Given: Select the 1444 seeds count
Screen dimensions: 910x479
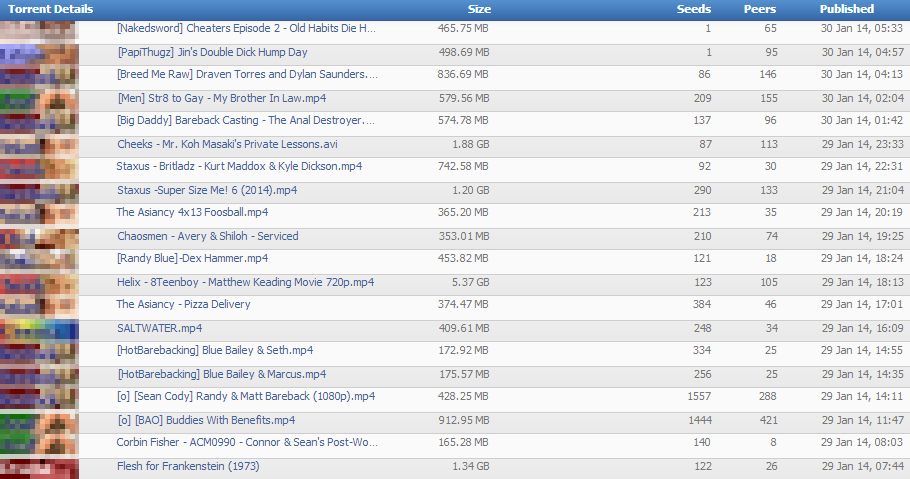Looking at the screenshot, I should point(700,420).
